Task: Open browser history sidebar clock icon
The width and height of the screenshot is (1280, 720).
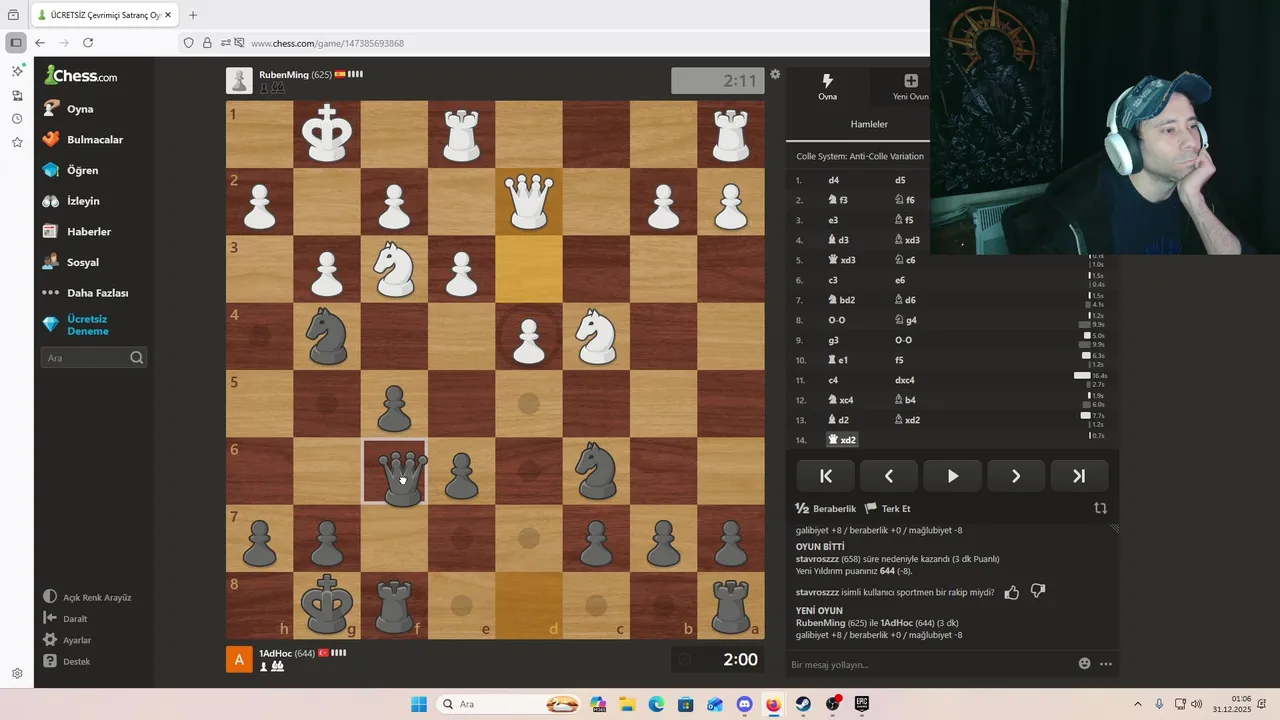Action: (17, 119)
